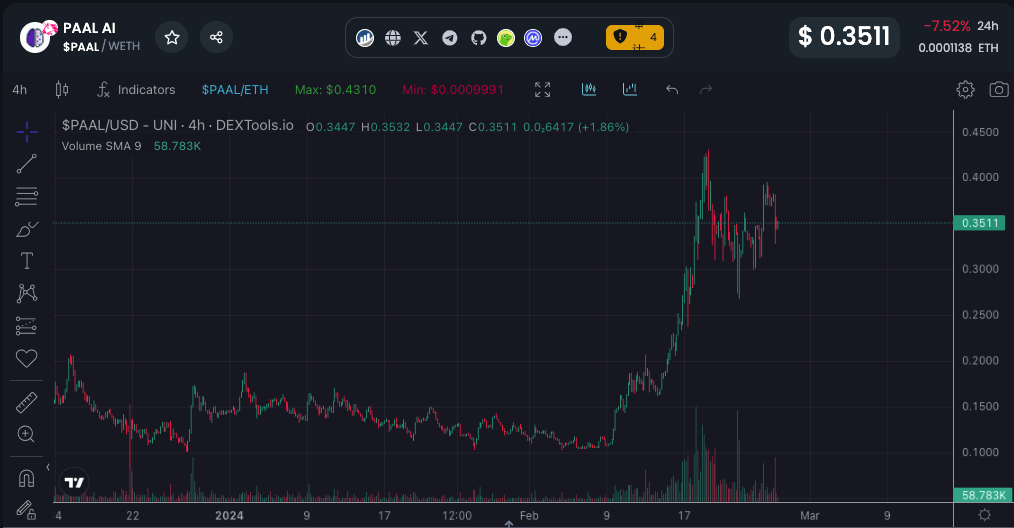Click the $PAAL/USD chart title legend
Viewport: 1014px width, 528px height.
(x=178, y=126)
